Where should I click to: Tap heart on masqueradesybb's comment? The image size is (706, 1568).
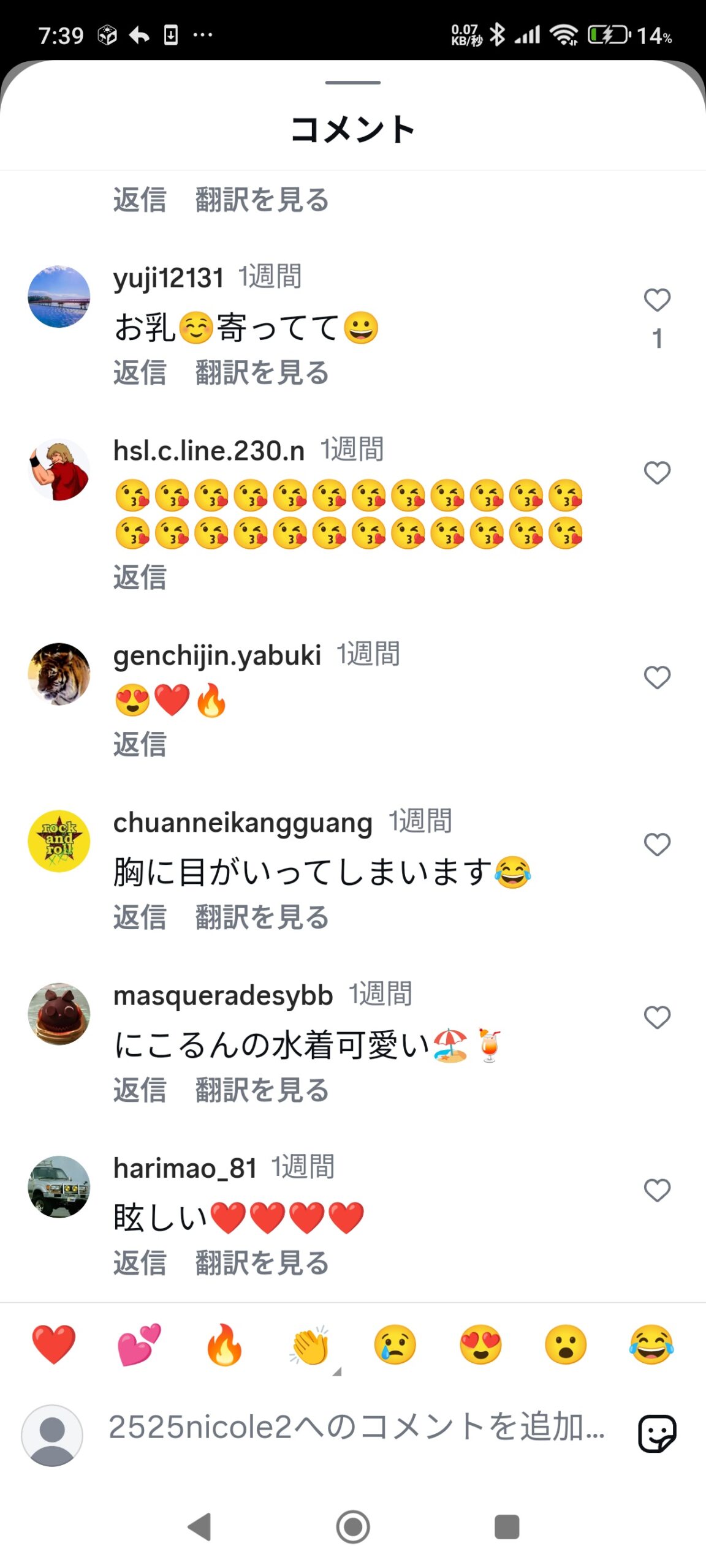tap(657, 1017)
